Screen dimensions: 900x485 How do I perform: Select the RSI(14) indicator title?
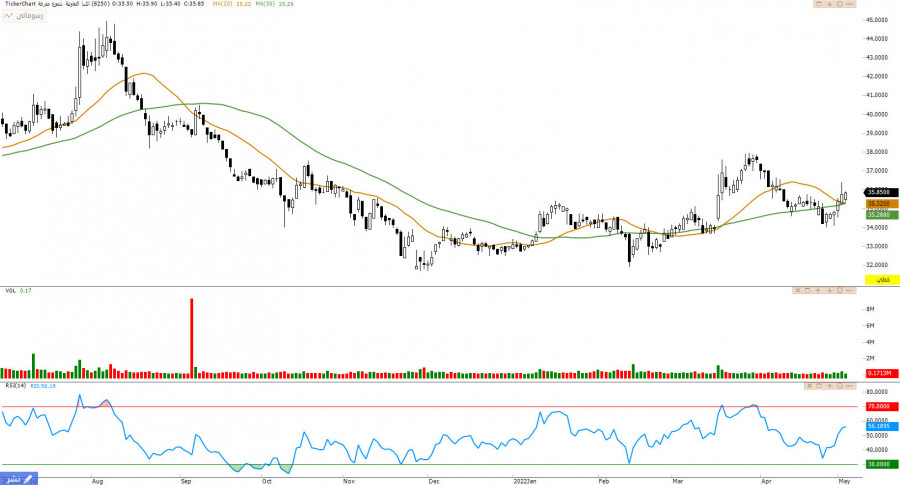(13, 386)
